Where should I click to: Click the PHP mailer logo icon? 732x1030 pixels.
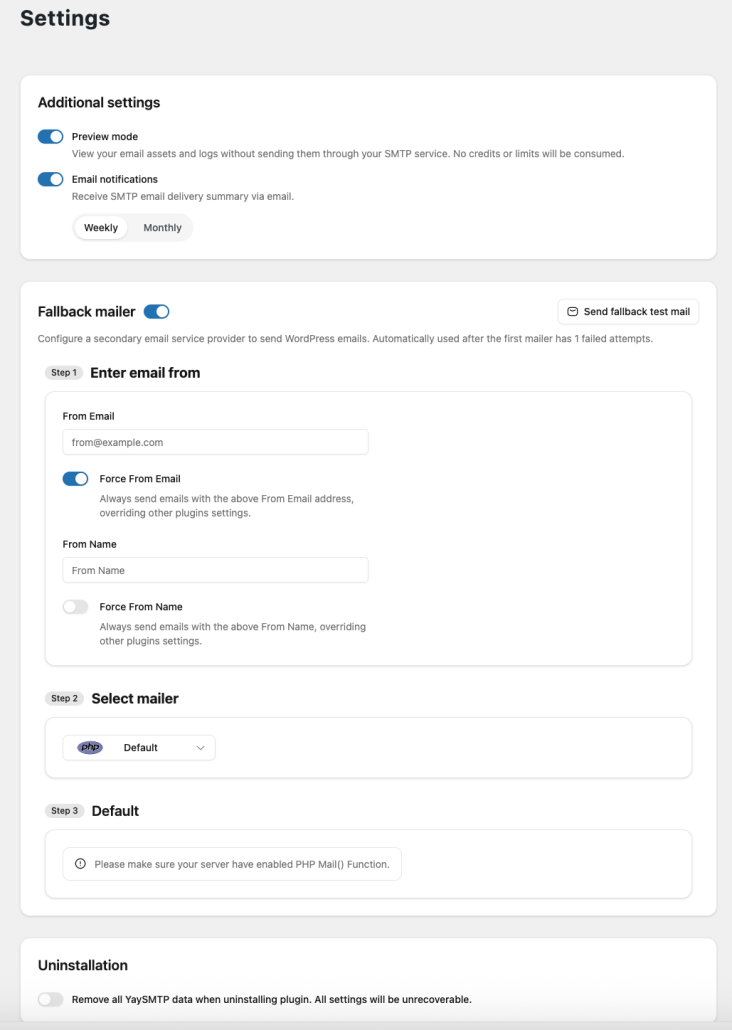88,747
